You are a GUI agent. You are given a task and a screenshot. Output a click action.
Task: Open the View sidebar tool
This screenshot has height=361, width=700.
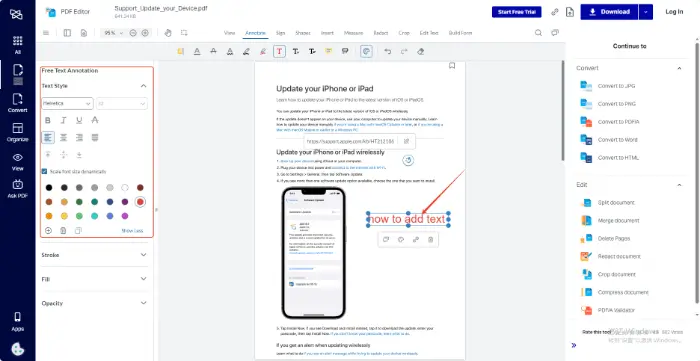[17, 162]
